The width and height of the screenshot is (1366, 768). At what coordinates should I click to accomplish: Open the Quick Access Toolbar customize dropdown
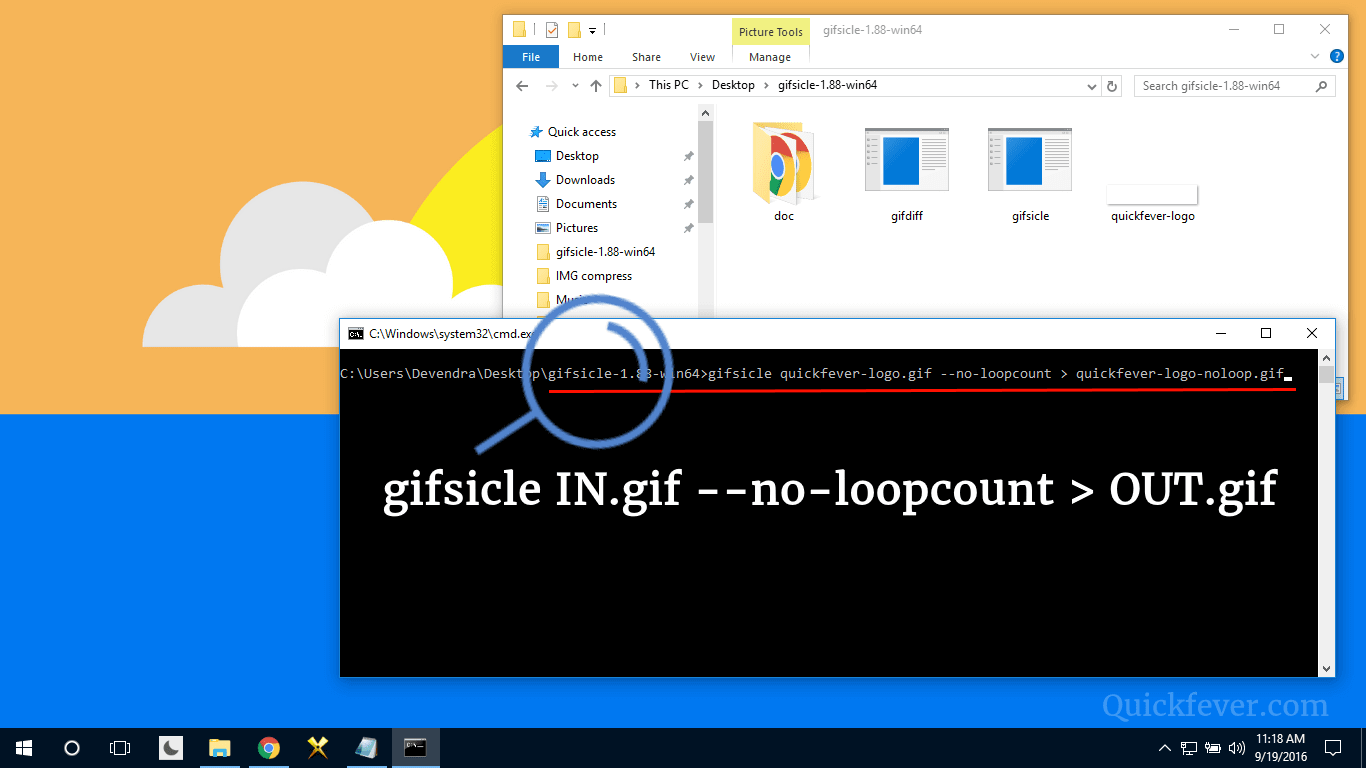click(592, 30)
